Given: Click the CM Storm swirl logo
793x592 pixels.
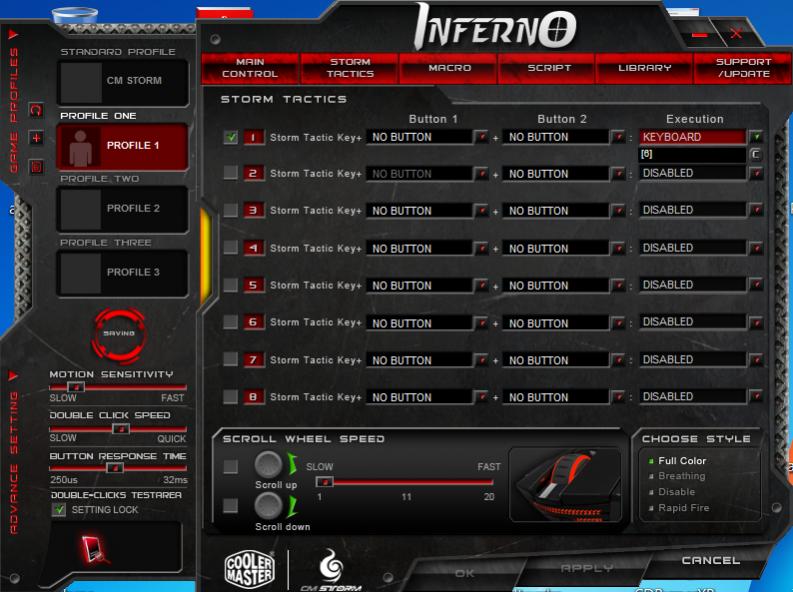Looking at the screenshot, I should [331, 570].
